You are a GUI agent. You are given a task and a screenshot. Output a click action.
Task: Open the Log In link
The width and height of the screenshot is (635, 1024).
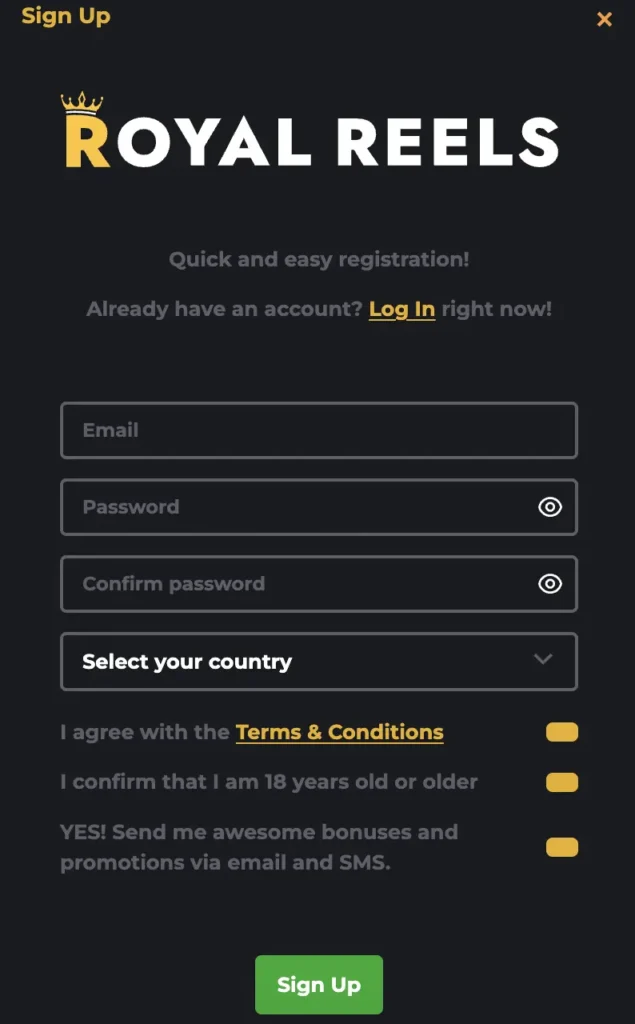coord(402,309)
